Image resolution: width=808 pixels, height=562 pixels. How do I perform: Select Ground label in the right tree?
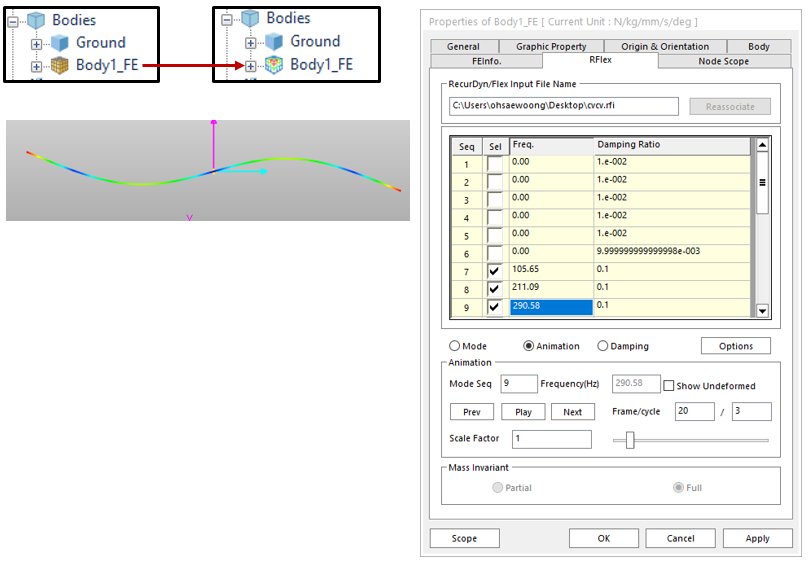coord(315,41)
